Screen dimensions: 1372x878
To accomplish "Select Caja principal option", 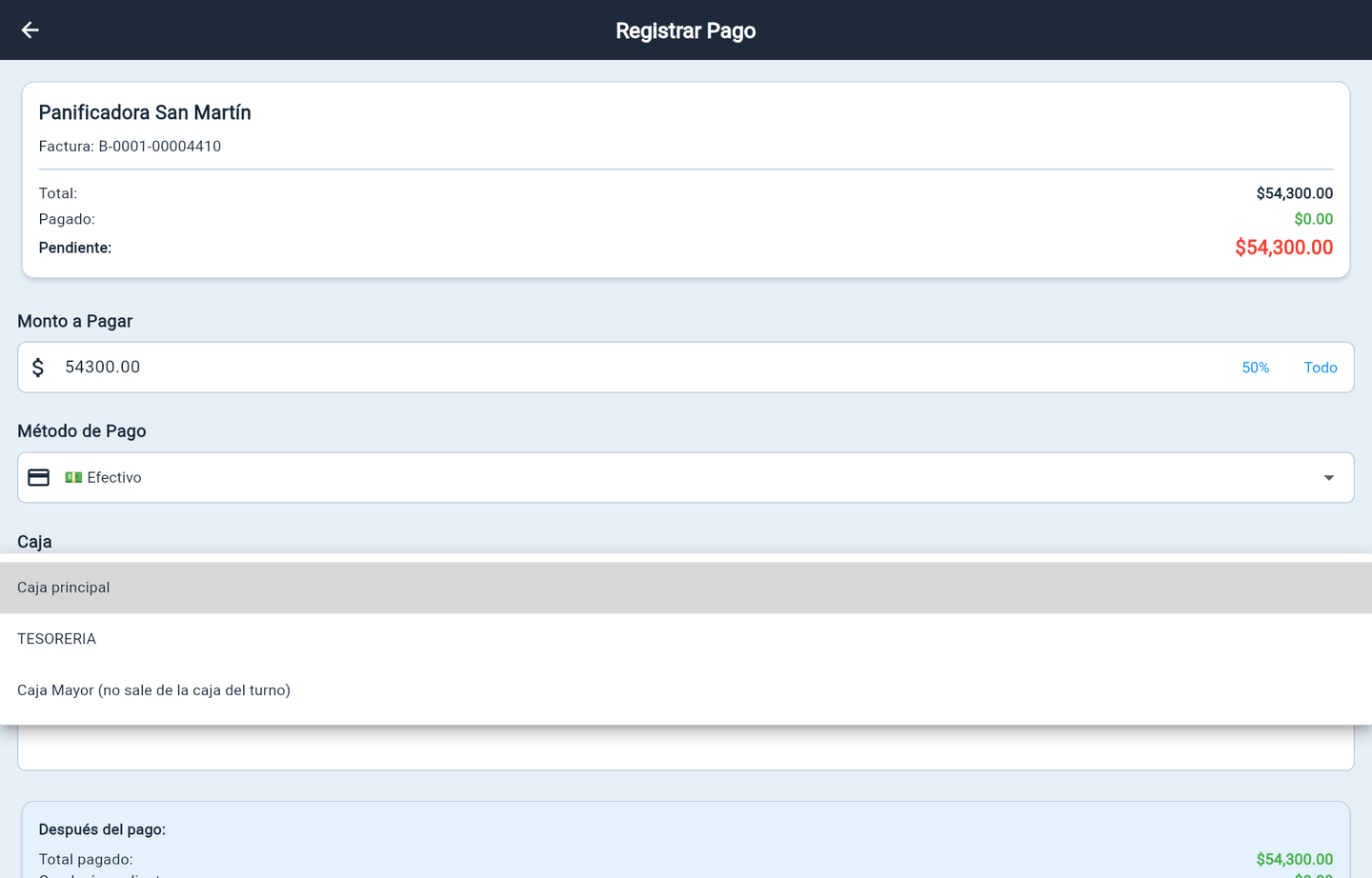I will [686, 588].
